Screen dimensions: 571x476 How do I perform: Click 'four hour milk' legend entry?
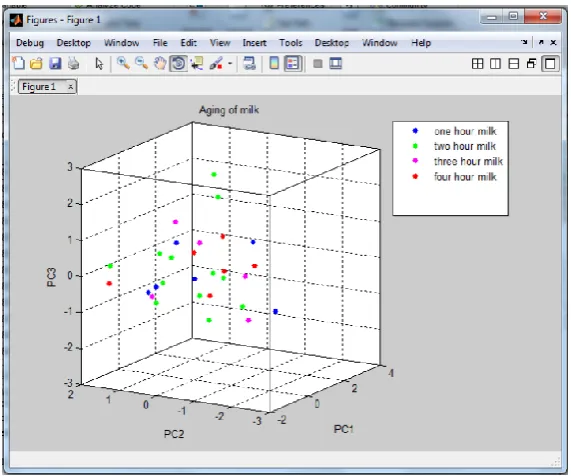465,177
